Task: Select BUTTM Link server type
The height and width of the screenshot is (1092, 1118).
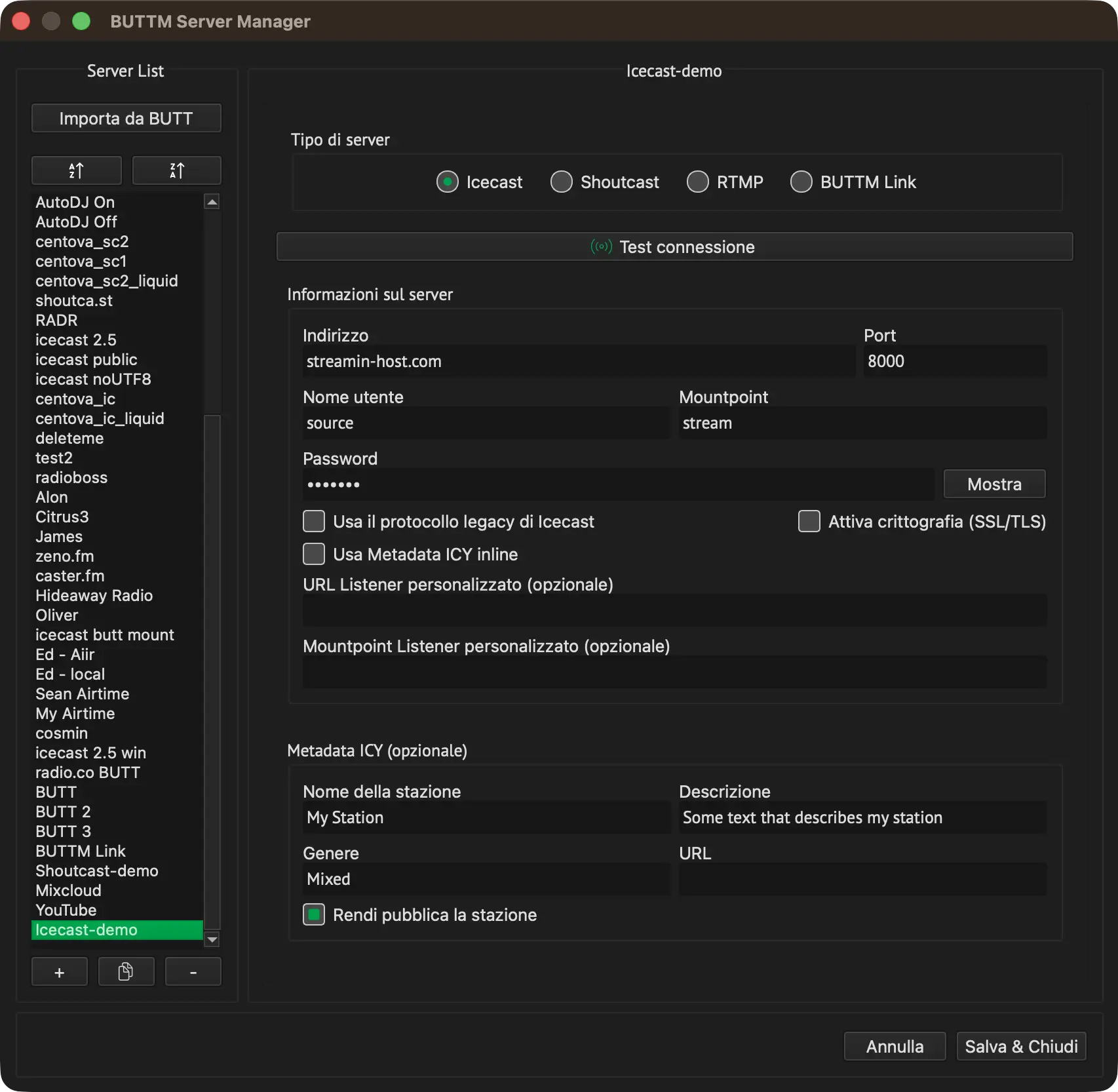Action: 853,182
